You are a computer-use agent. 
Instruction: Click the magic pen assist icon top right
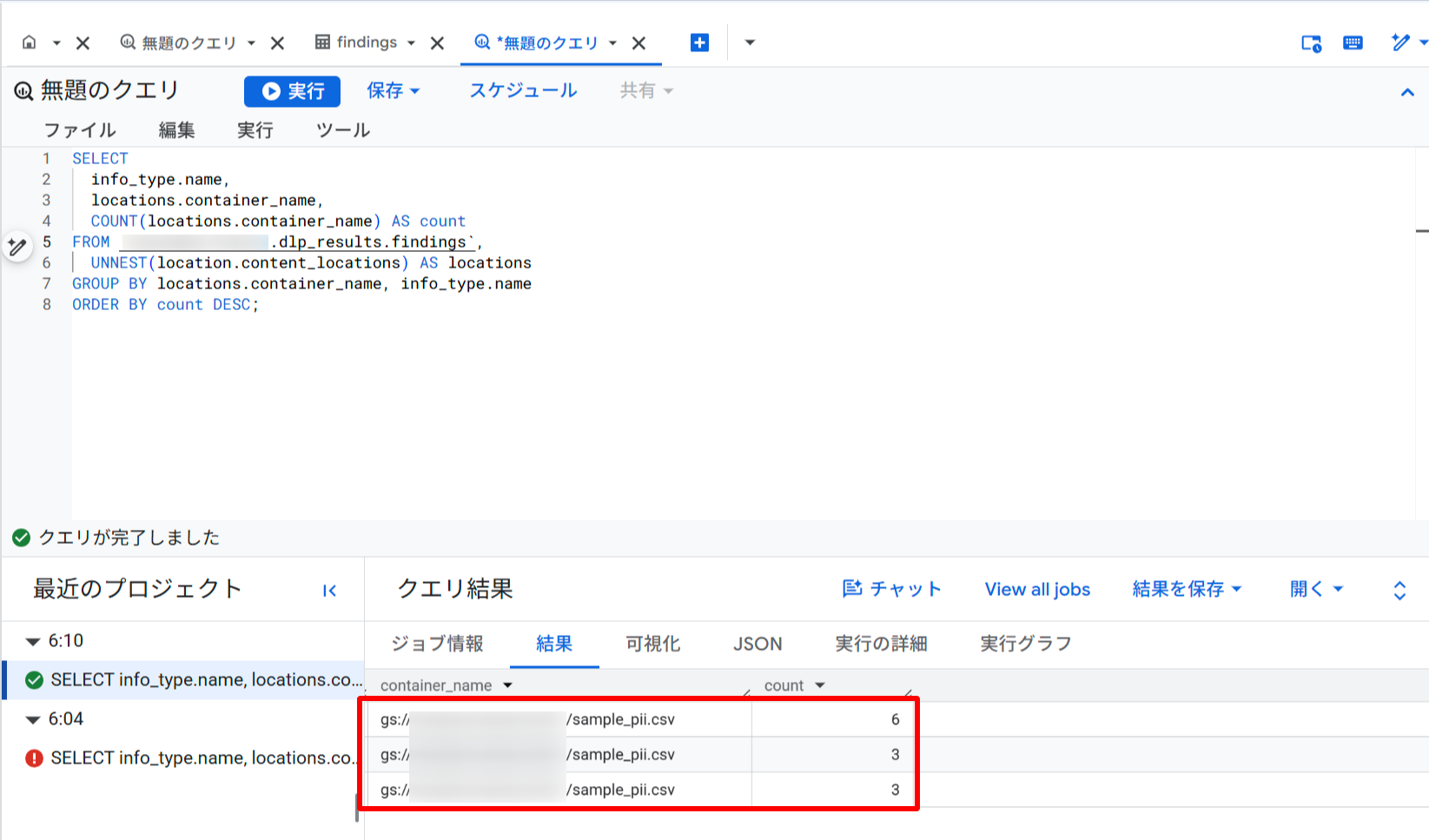coord(1400,43)
